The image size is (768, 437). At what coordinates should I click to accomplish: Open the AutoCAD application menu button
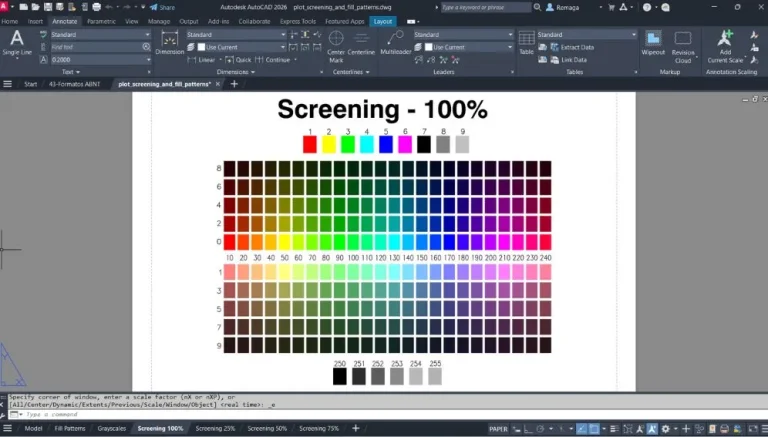[x=4, y=7]
